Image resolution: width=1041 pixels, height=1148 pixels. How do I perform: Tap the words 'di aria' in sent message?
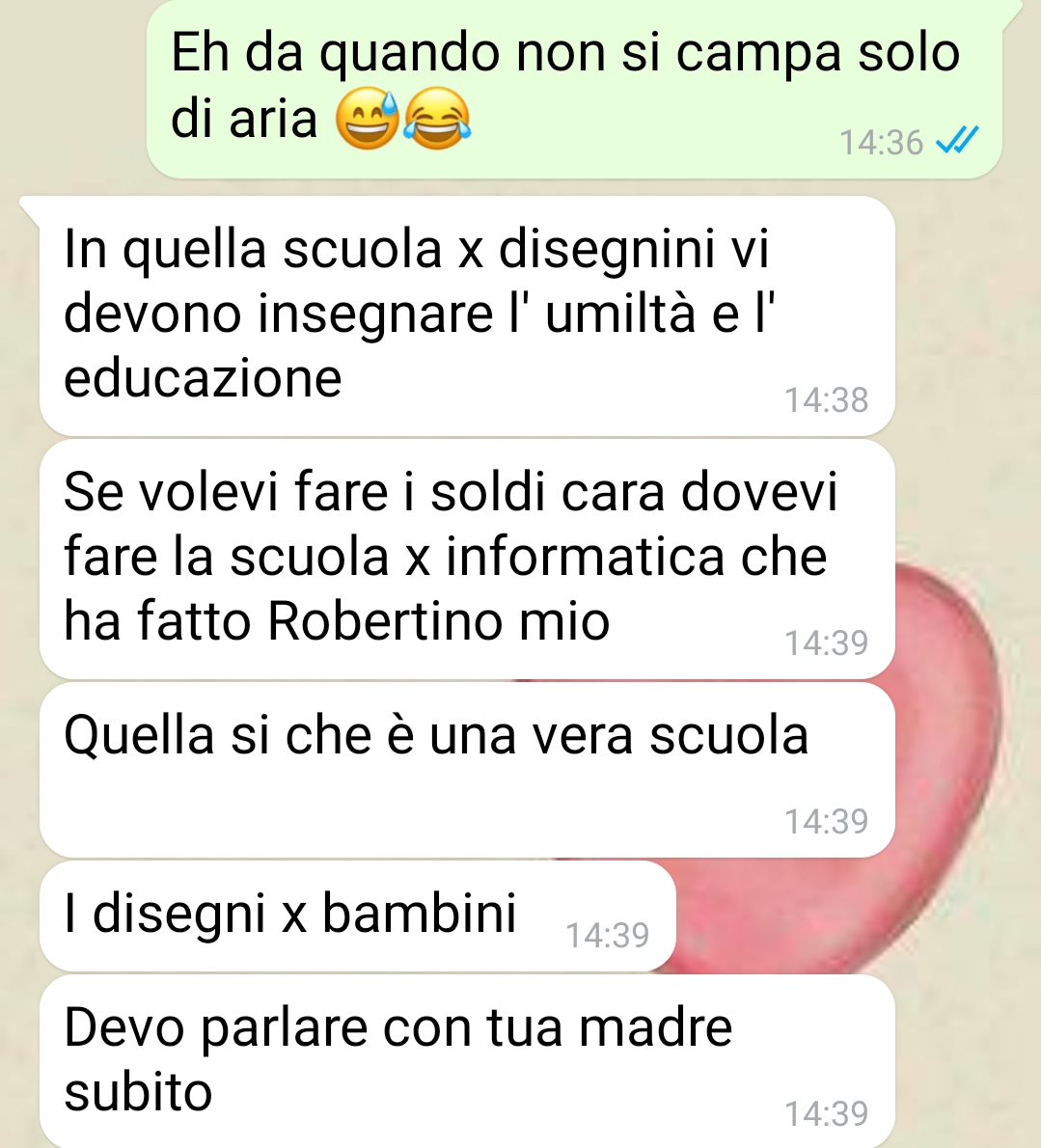pyautogui.click(x=244, y=120)
